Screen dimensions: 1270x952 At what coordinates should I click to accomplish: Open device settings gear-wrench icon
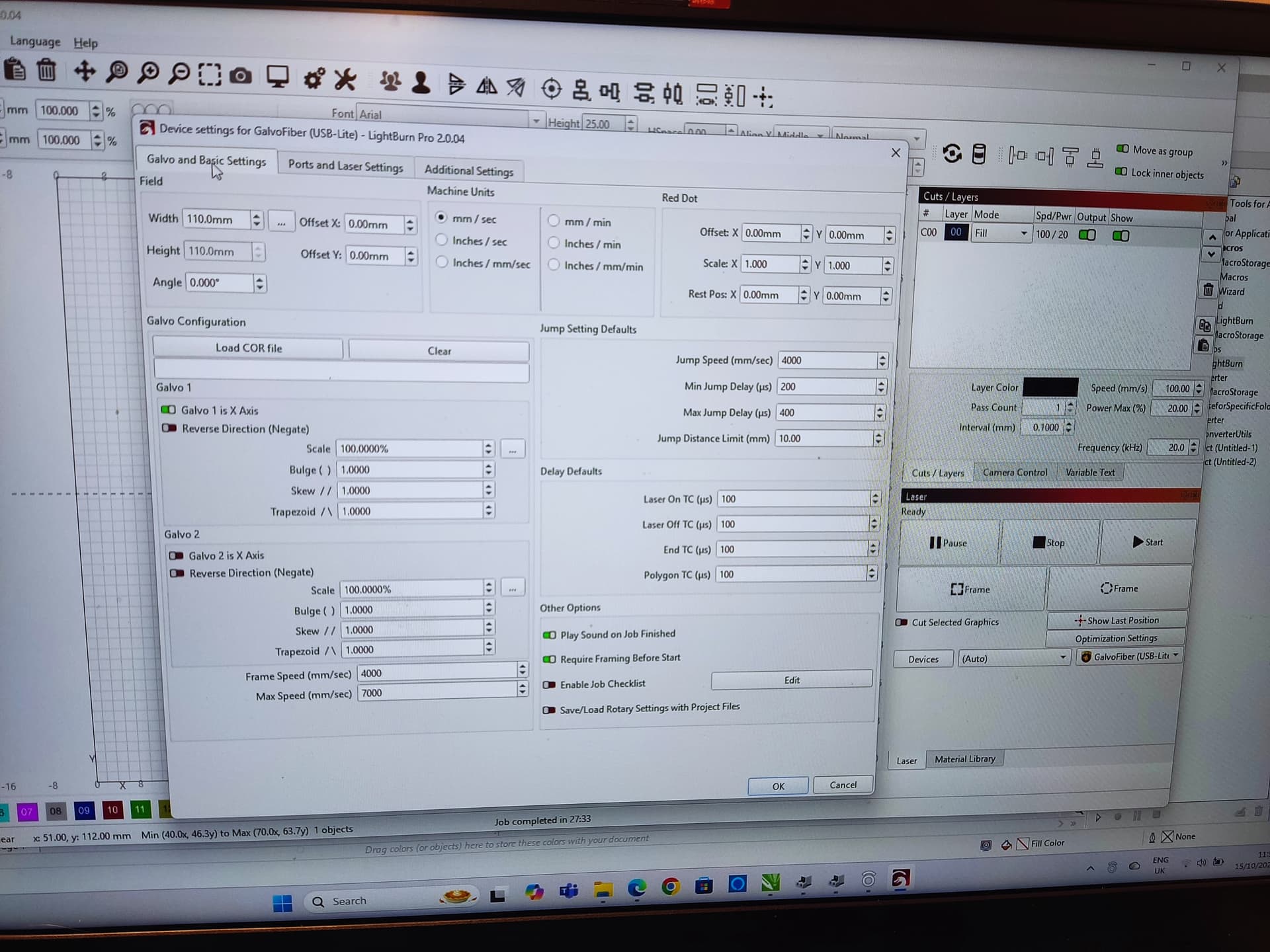313,79
